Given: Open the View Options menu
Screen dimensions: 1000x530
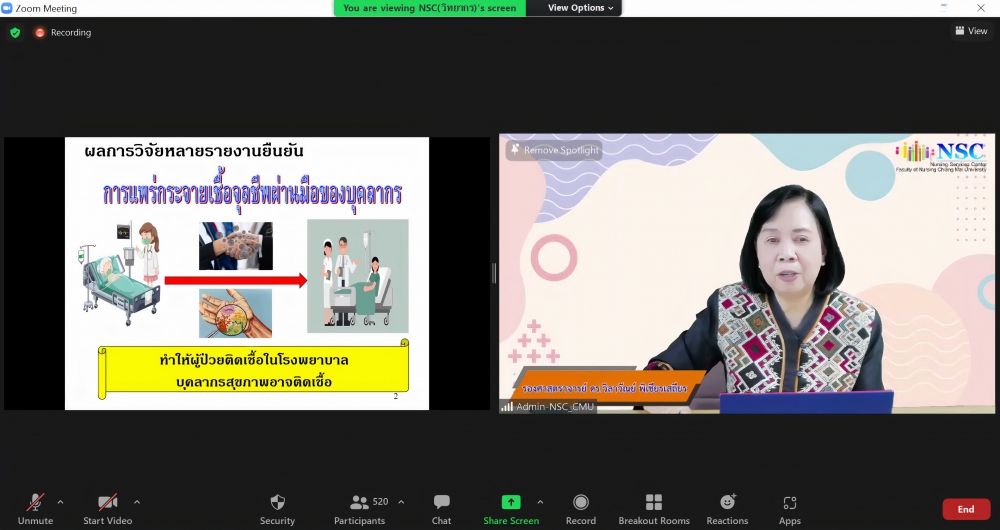Looking at the screenshot, I should [582, 8].
